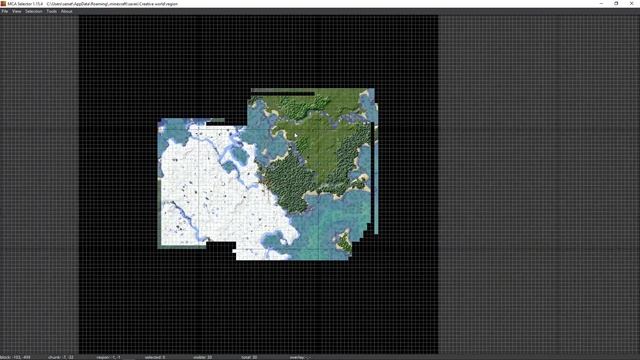Click the total count in status bar

pyautogui.click(x=249, y=357)
